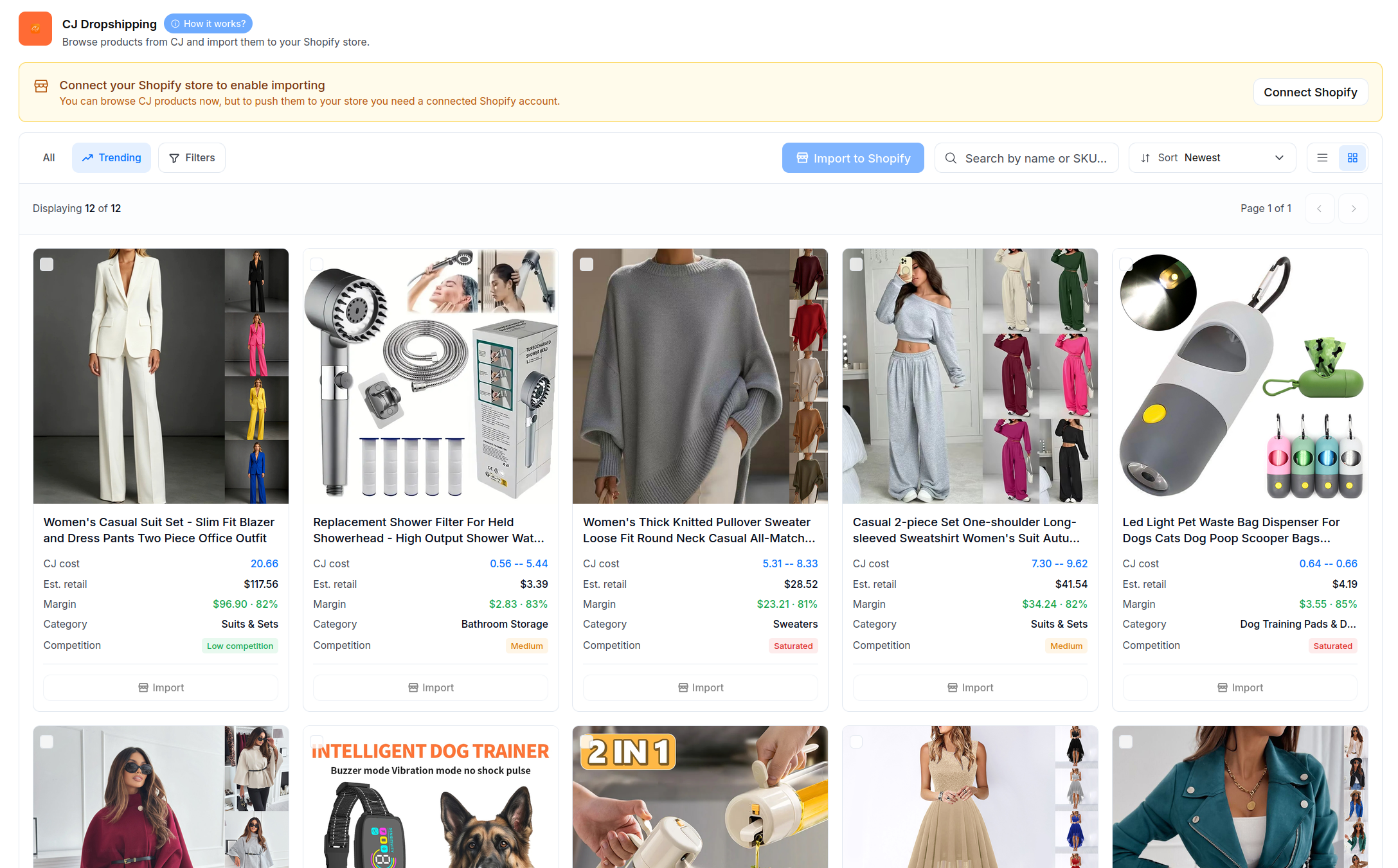Screen dimensions: 1398x868
Task: Switch to grid view layout
Action: (x=1352, y=158)
